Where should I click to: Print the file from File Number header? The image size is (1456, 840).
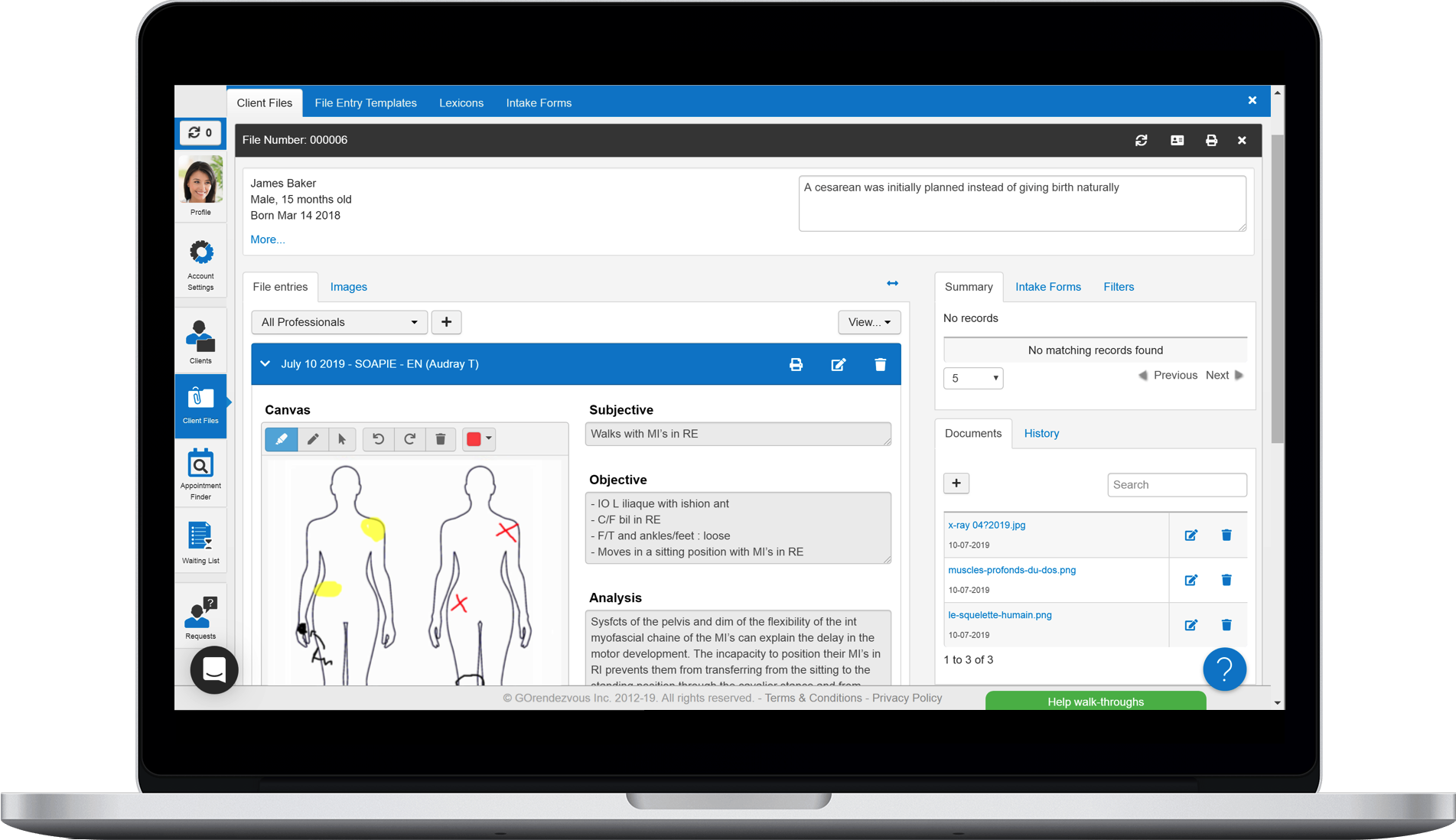pyautogui.click(x=1211, y=140)
